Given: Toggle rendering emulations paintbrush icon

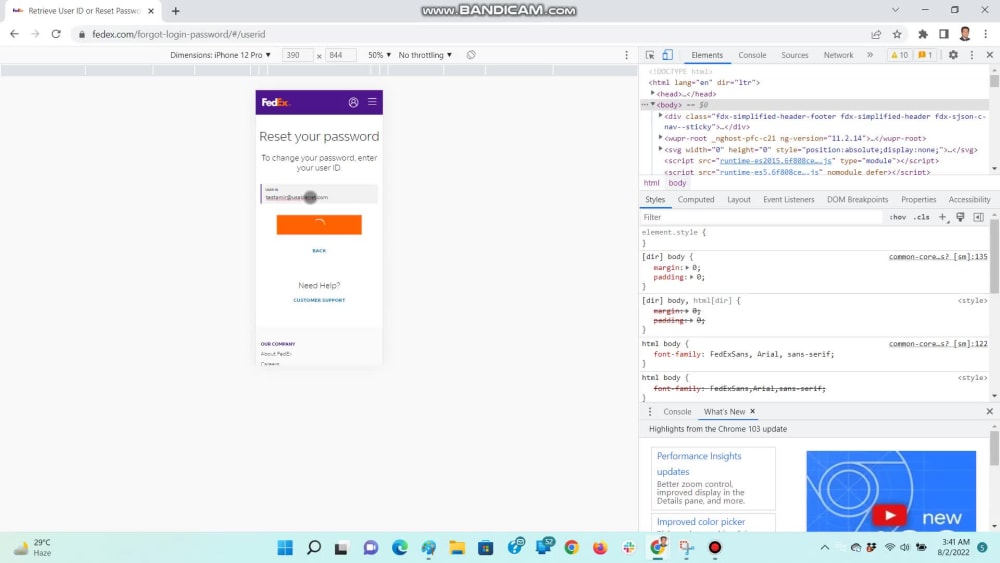Looking at the screenshot, I should (x=960, y=217).
